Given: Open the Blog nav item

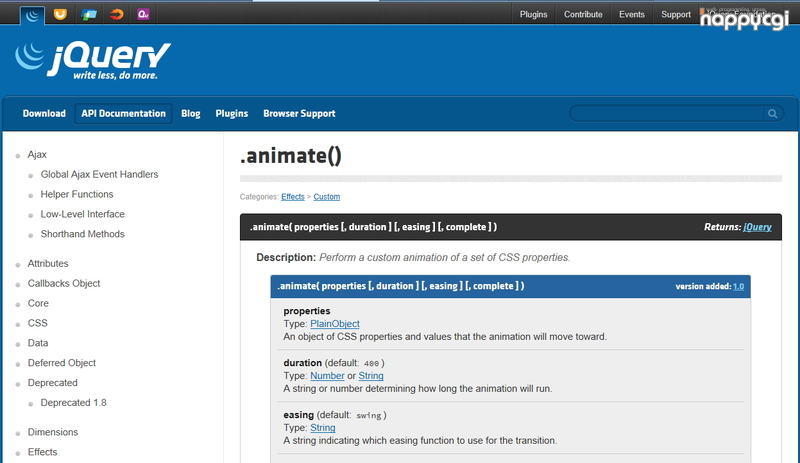Looking at the screenshot, I should point(190,113).
